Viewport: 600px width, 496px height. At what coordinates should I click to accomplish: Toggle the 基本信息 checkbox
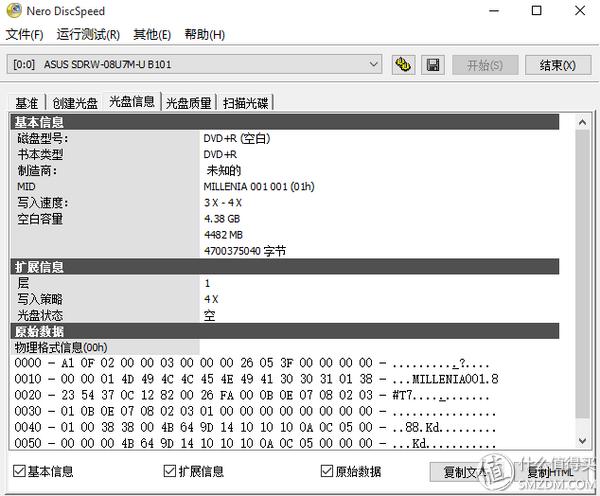click(x=19, y=471)
